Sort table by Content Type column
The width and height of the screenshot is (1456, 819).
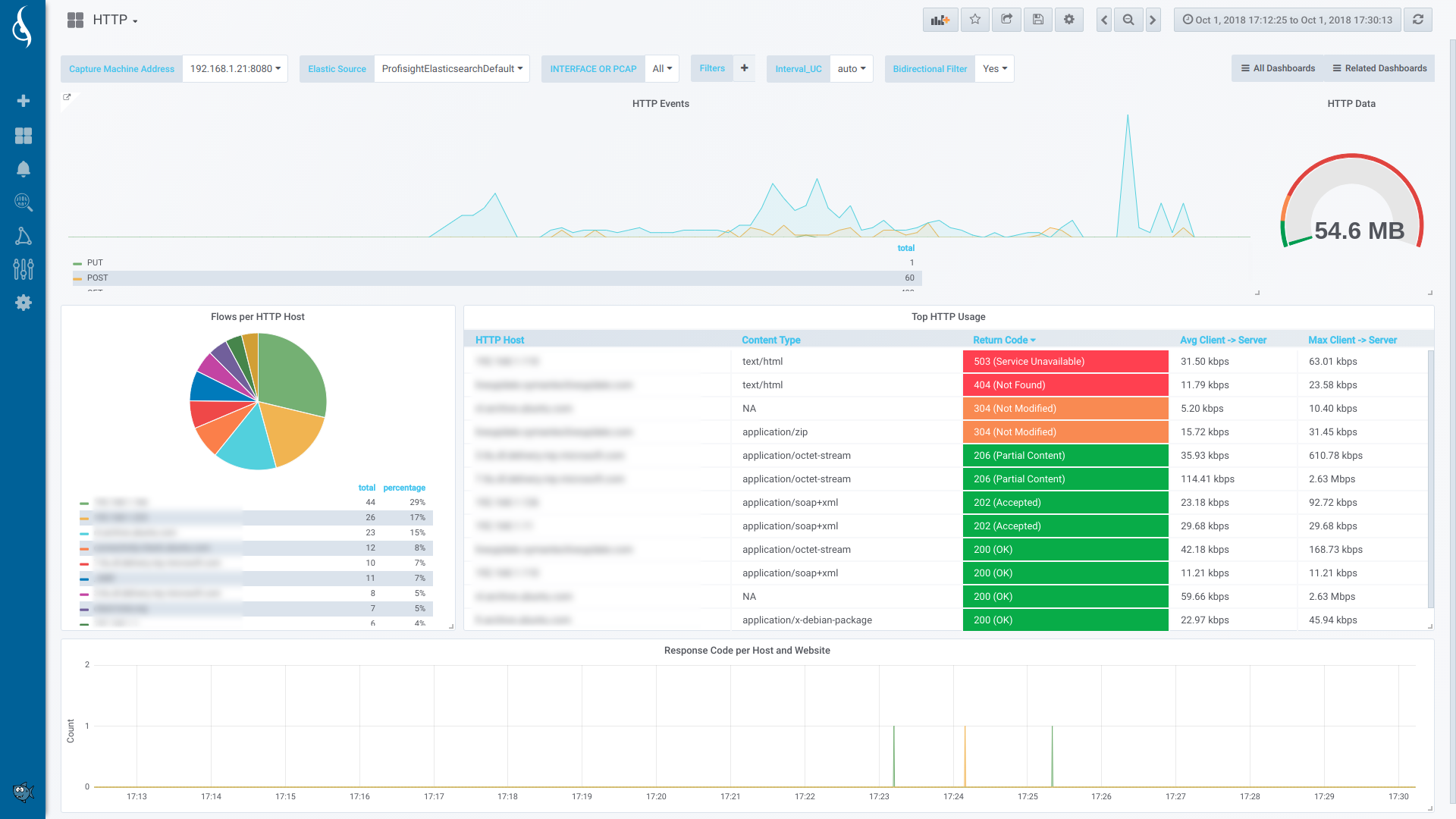point(771,340)
